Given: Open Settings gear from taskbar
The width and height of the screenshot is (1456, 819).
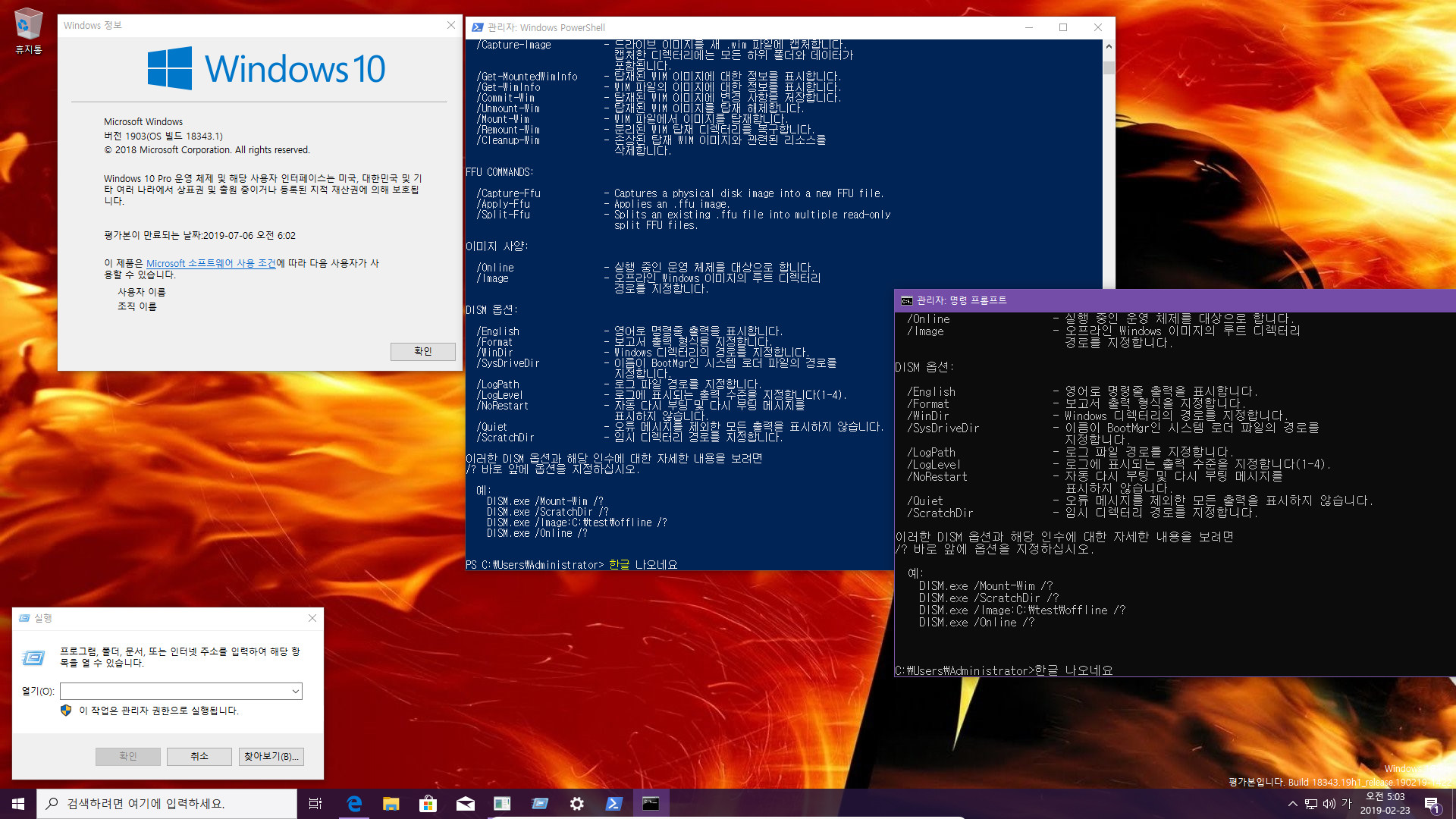Looking at the screenshot, I should 577,804.
